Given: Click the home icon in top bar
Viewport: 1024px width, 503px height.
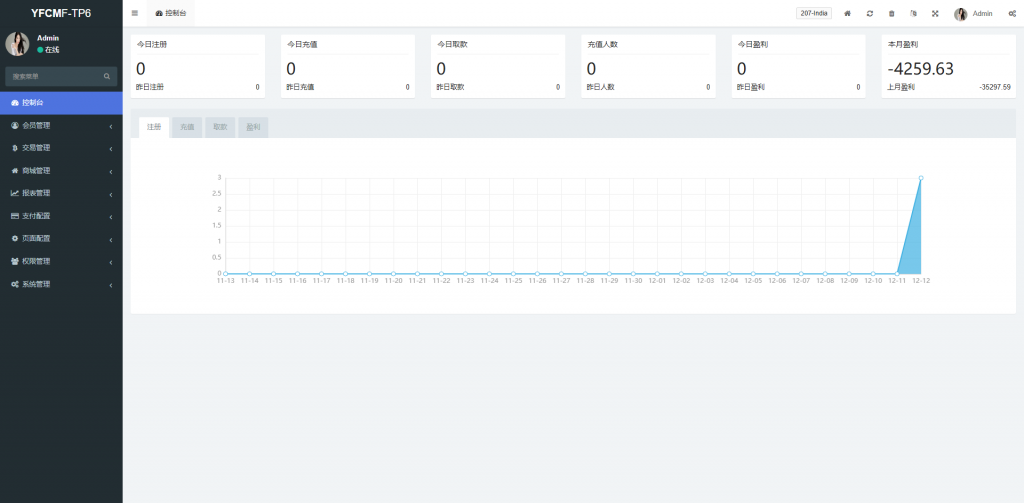Looking at the screenshot, I should click(x=847, y=14).
